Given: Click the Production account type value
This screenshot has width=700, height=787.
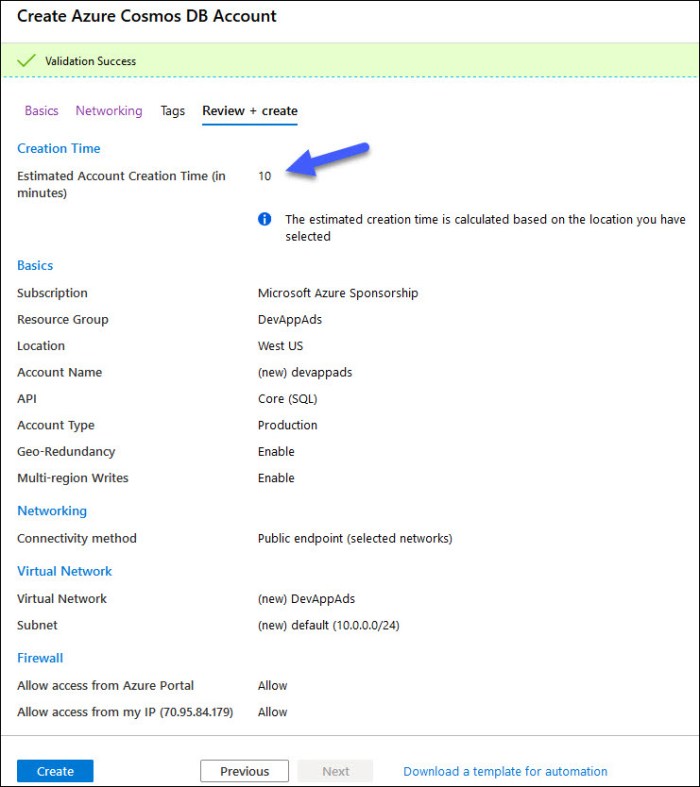Looking at the screenshot, I should coord(288,425).
